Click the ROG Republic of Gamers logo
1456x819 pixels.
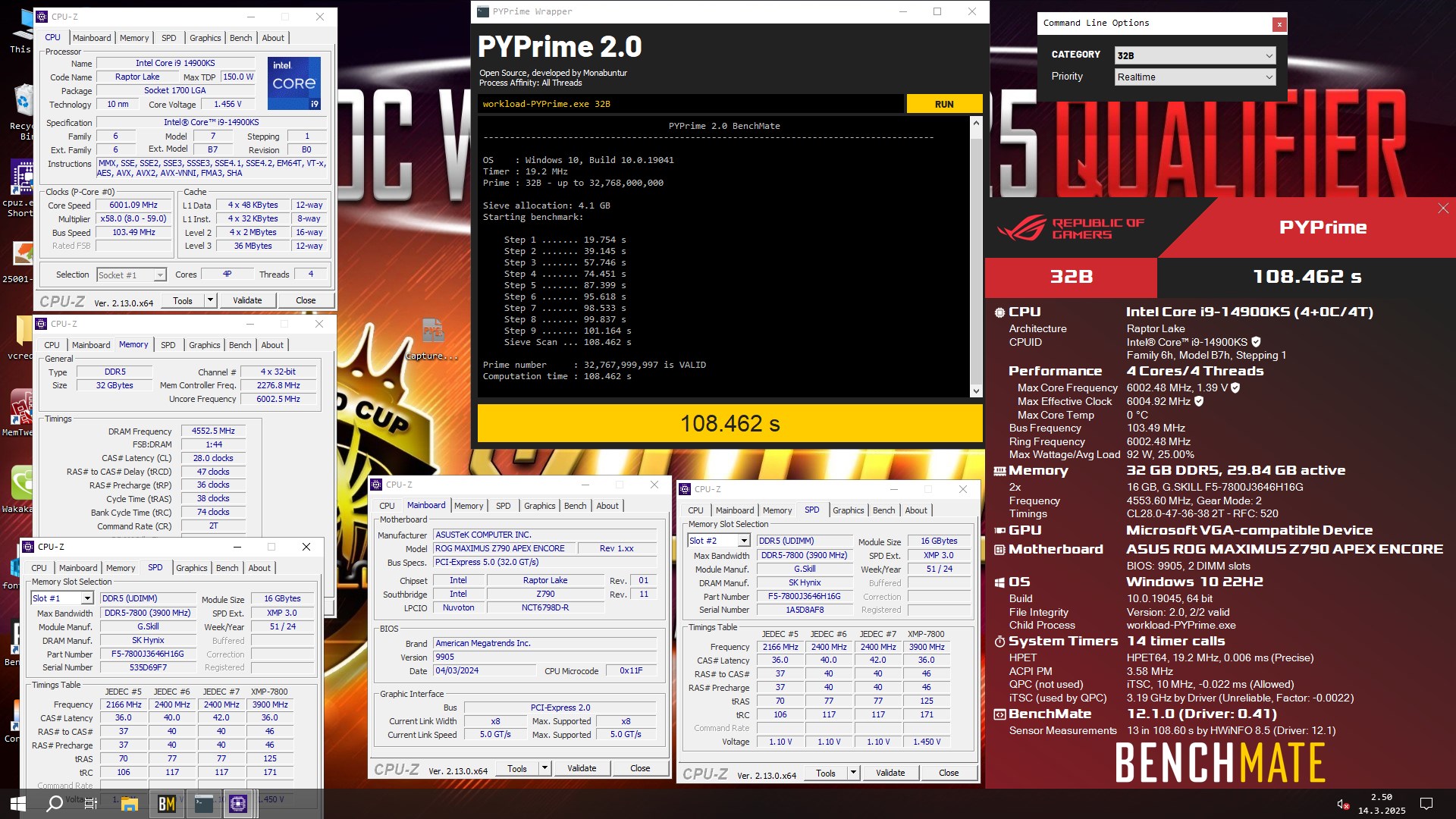click(1071, 227)
